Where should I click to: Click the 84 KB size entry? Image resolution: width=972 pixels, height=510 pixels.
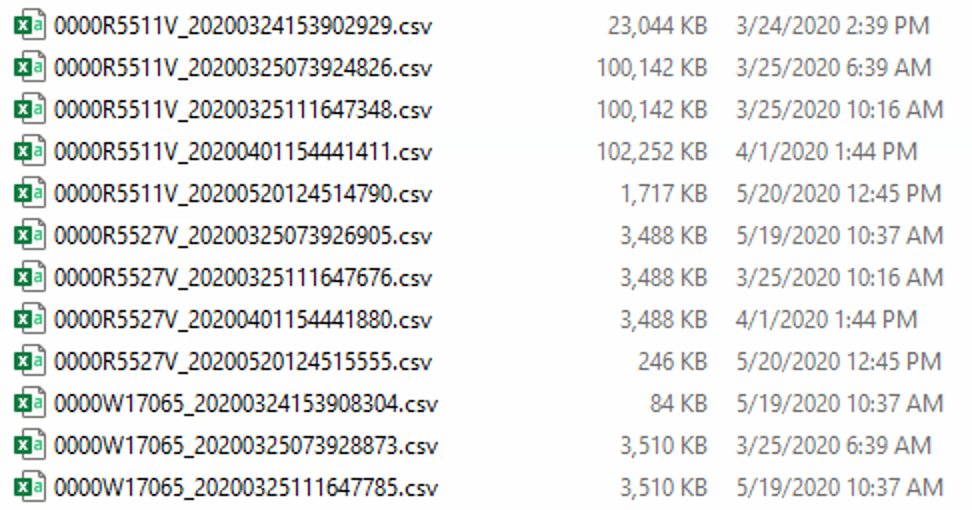[x=678, y=403]
